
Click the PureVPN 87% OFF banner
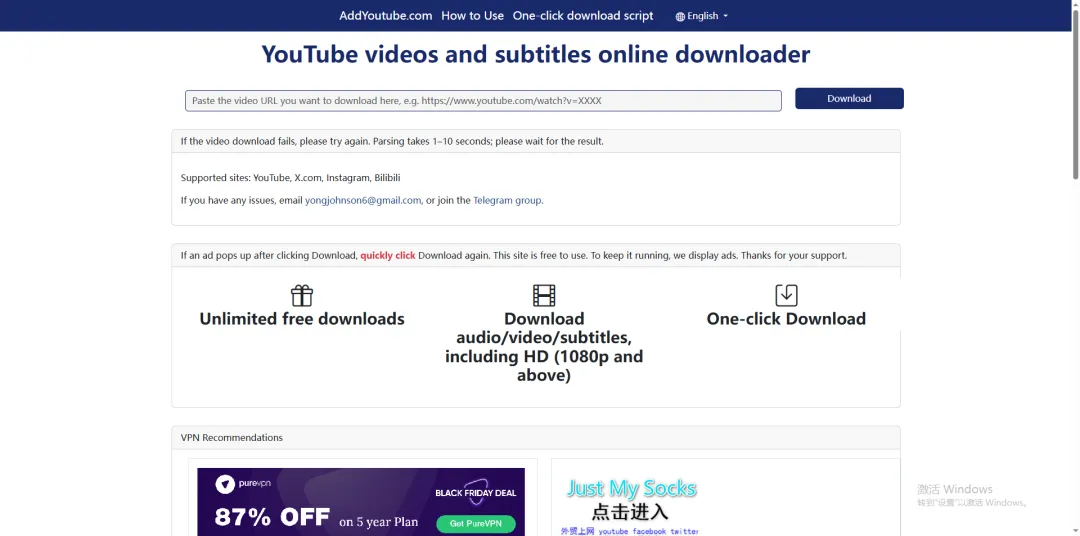coord(361,502)
